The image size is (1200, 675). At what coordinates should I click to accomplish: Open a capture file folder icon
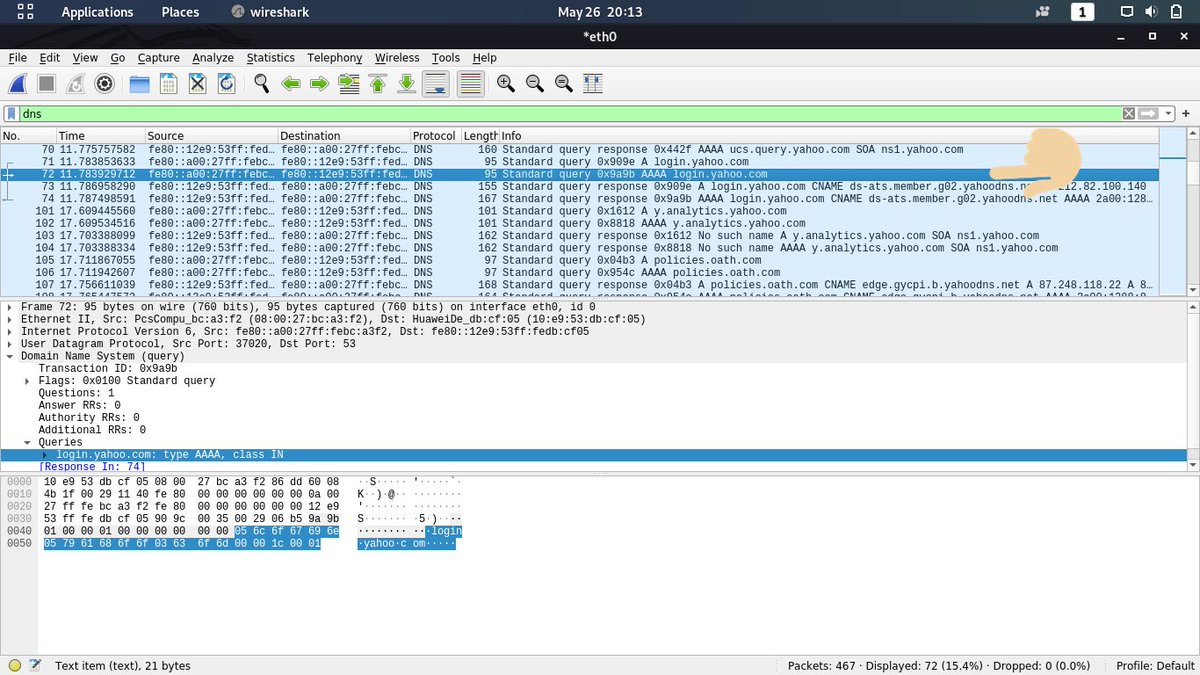pyautogui.click(x=139, y=84)
